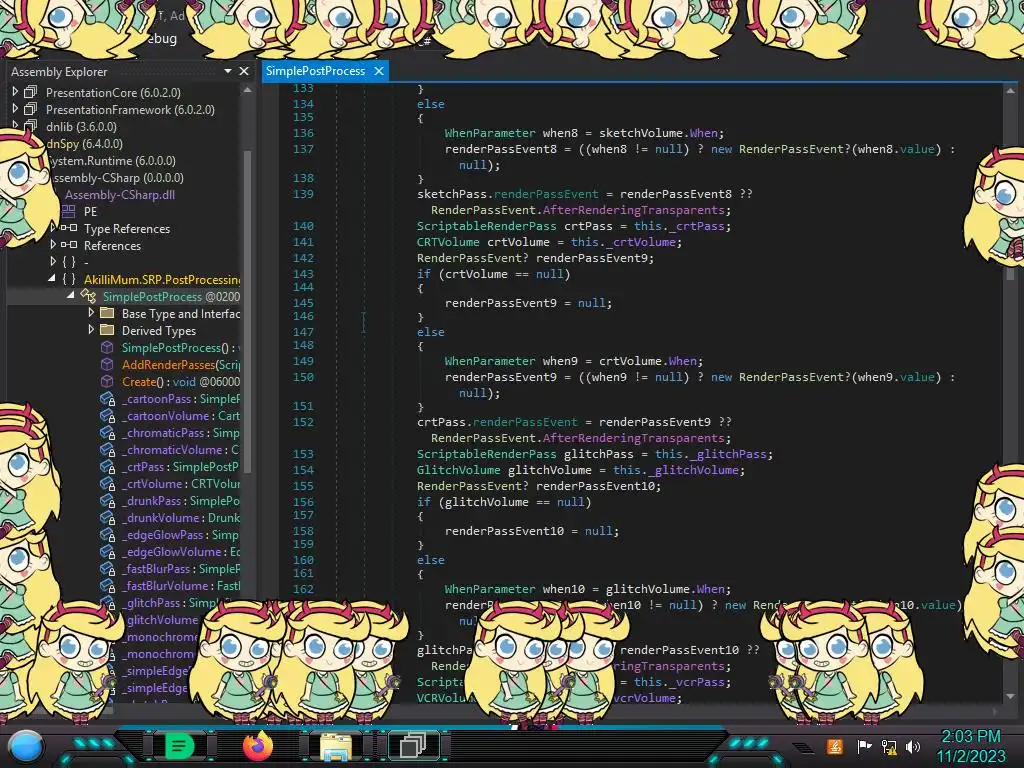Click the _crtPass field icon

point(107,466)
